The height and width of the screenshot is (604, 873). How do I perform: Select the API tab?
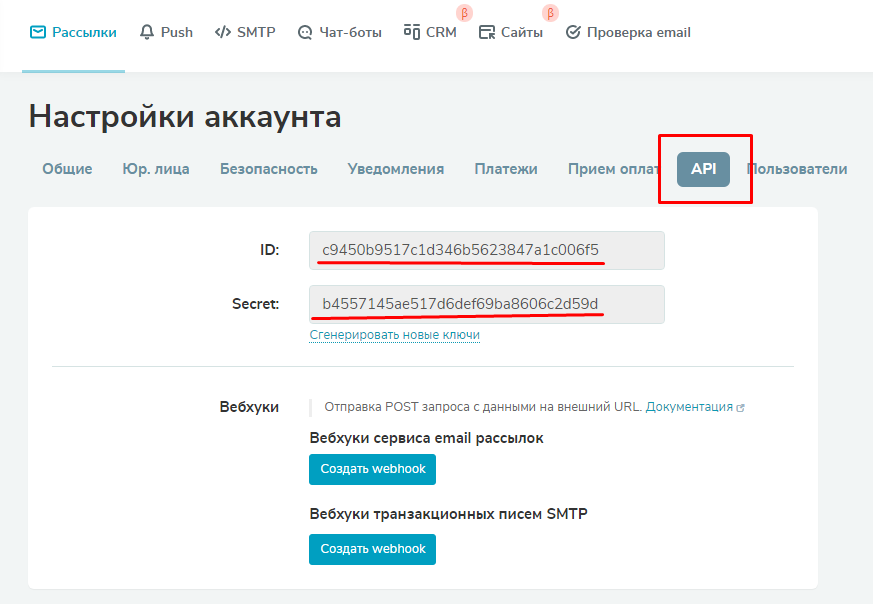tap(703, 169)
